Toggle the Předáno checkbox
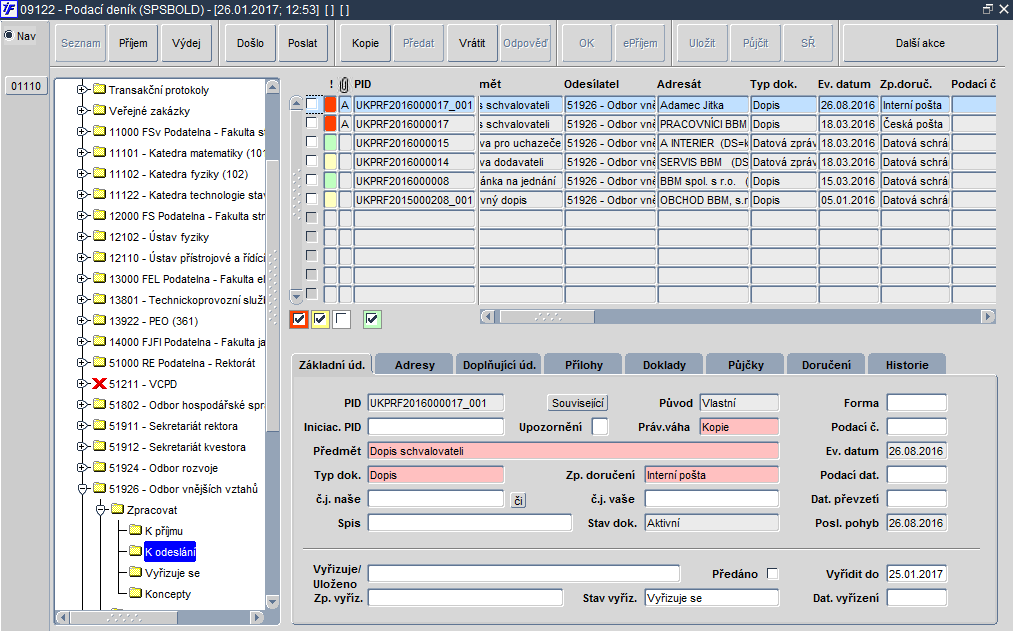1013x631 pixels. point(772,573)
